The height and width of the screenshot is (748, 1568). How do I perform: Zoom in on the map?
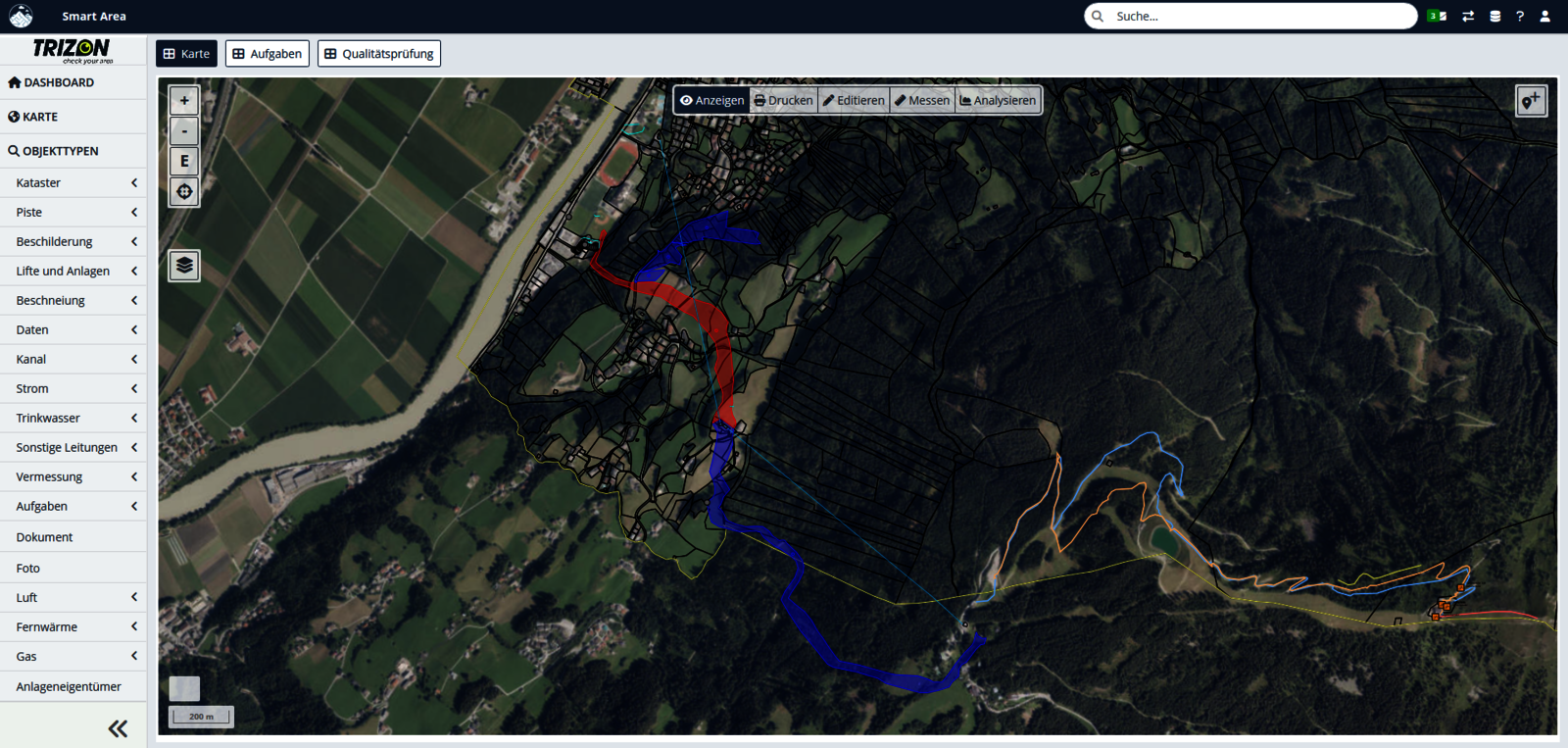(184, 100)
